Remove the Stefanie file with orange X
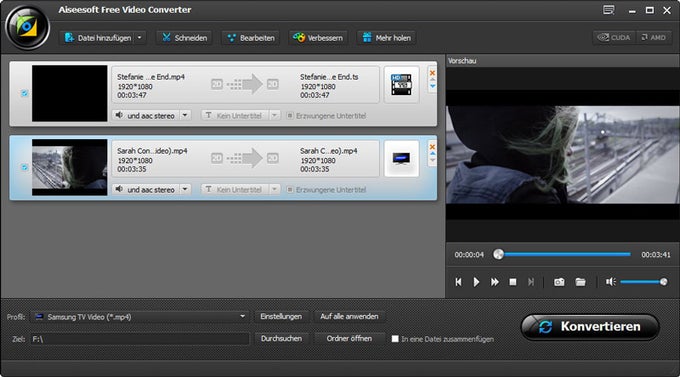Screen dimensions: 680x377 pos(432,73)
